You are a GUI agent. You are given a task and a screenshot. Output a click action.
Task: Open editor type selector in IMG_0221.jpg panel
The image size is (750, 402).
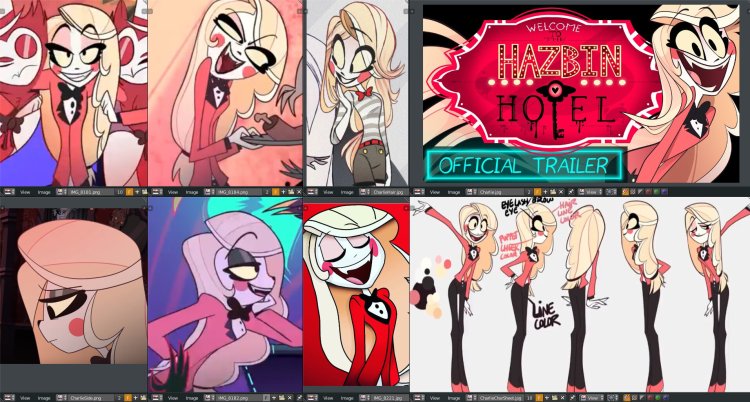(313, 397)
